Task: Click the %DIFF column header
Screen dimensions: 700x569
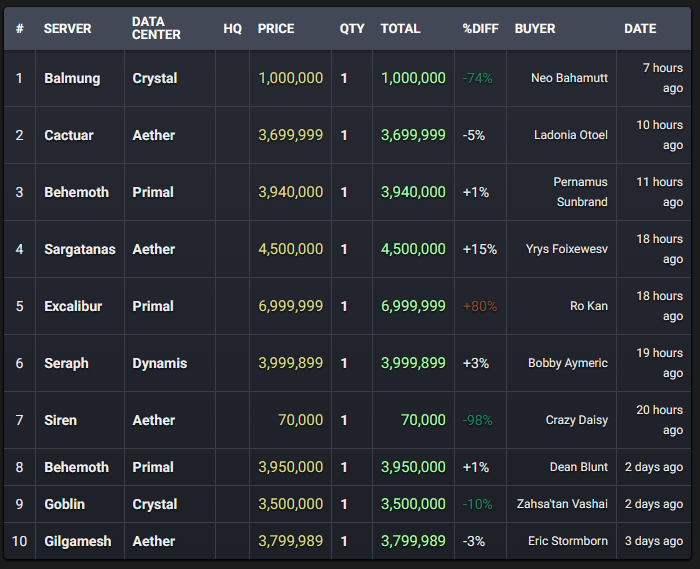Action: click(480, 29)
